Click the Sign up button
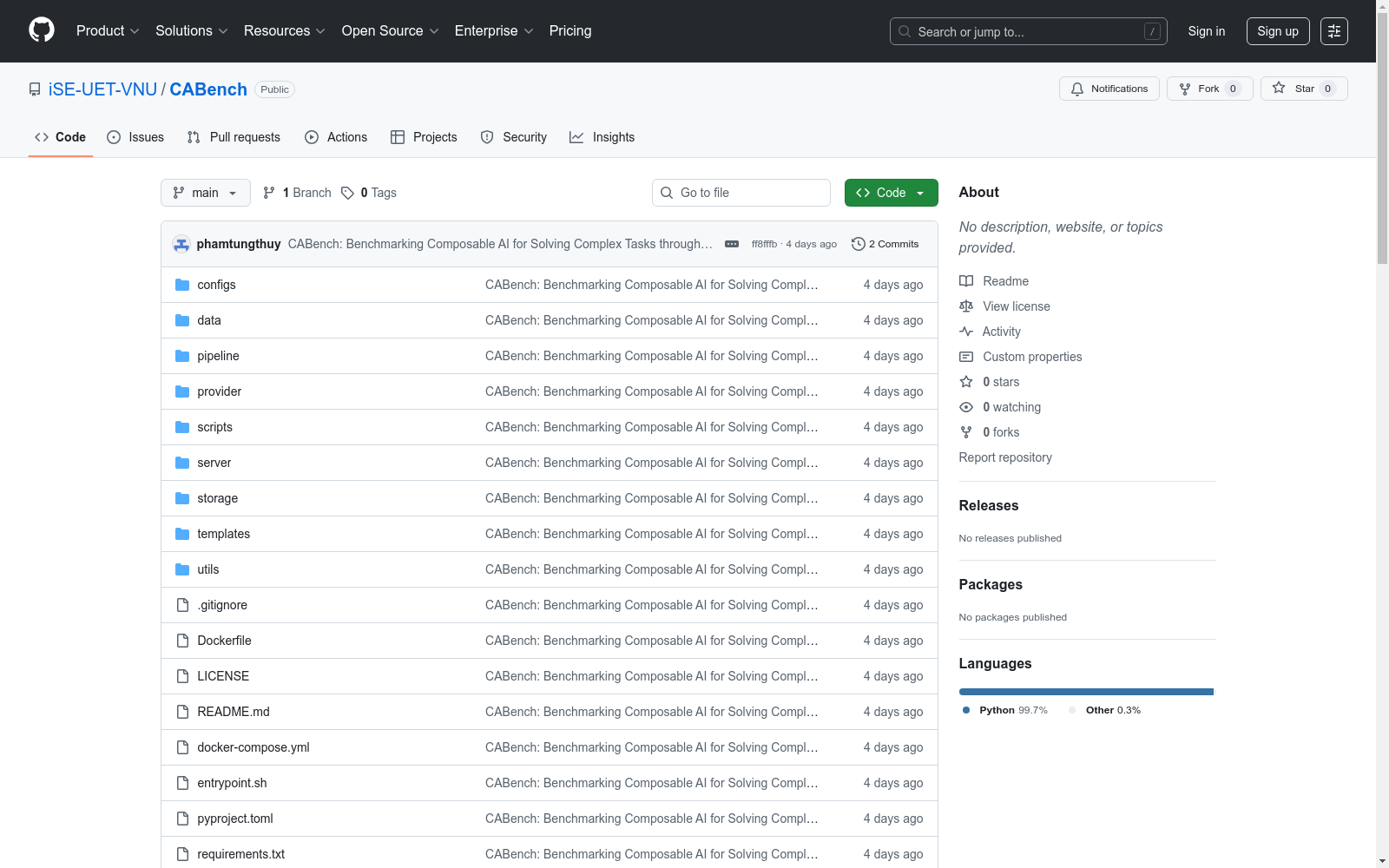This screenshot has width=1389, height=868. [1278, 31]
